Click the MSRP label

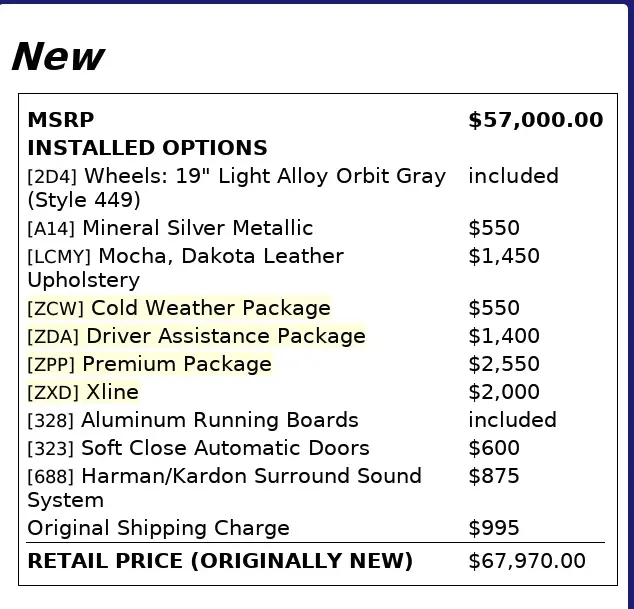click(60, 120)
